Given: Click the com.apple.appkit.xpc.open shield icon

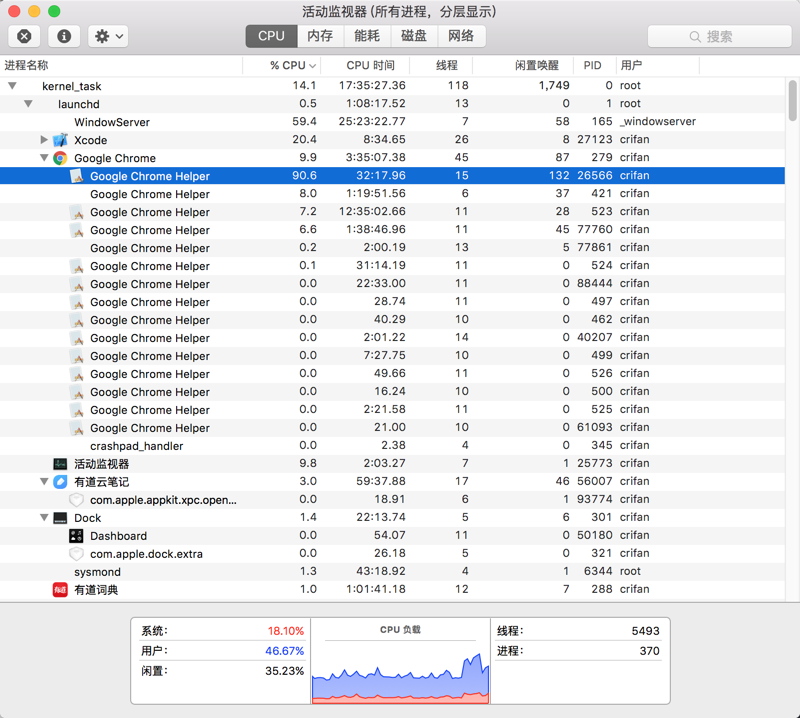Looking at the screenshot, I should [x=76, y=500].
